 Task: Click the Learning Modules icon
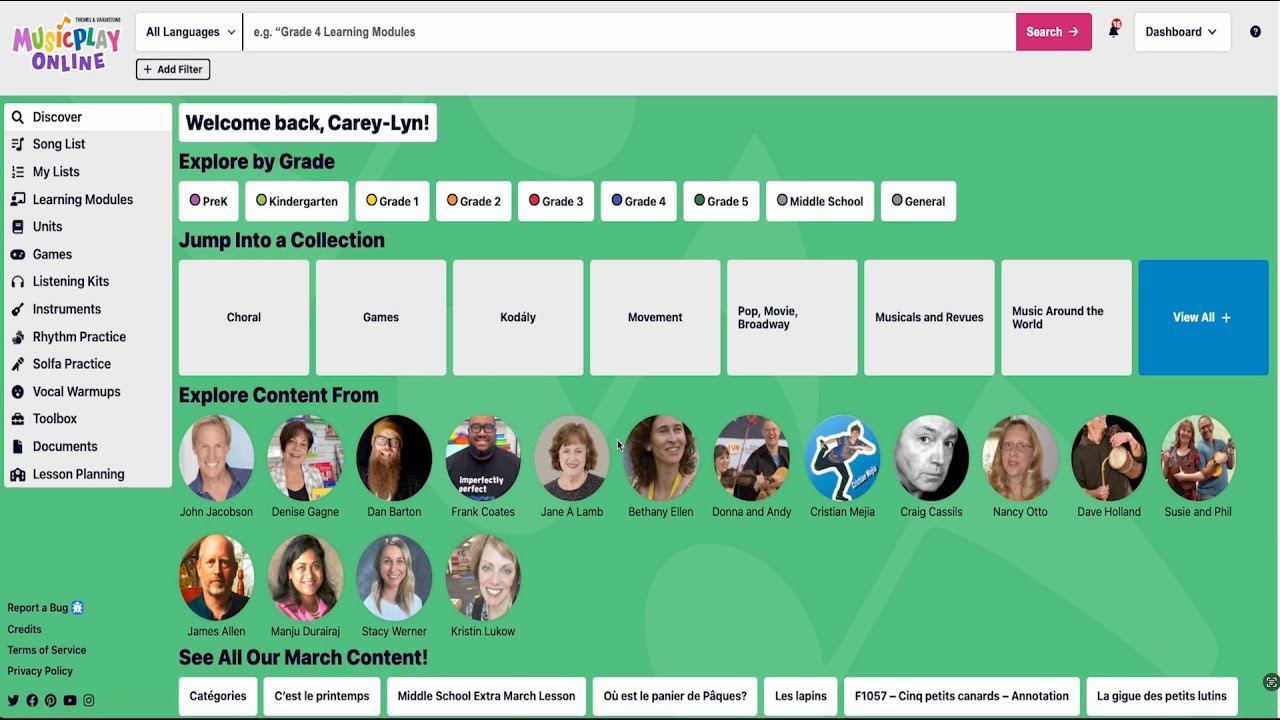pyautogui.click(x=17, y=199)
